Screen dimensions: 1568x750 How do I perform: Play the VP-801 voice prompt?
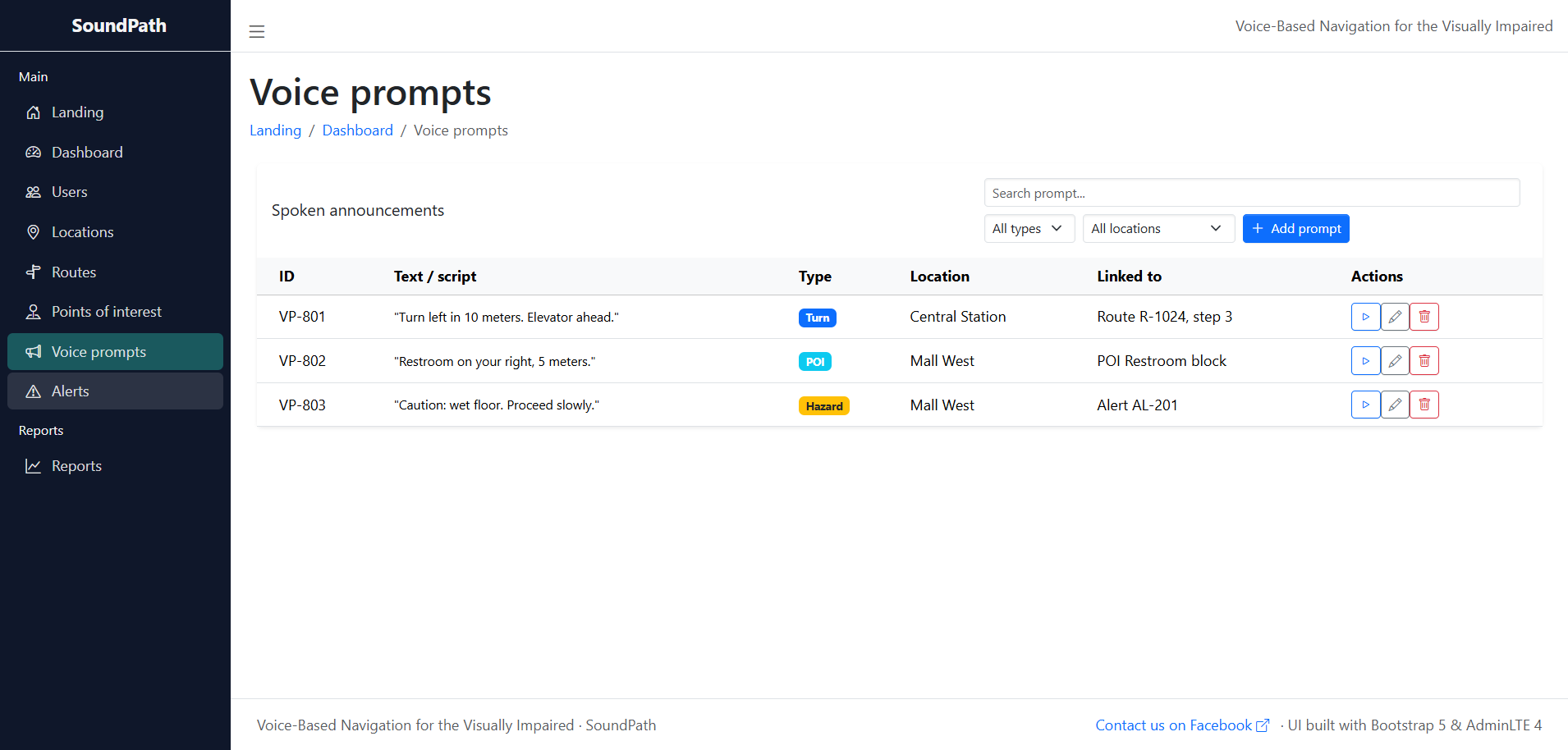pos(1365,317)
